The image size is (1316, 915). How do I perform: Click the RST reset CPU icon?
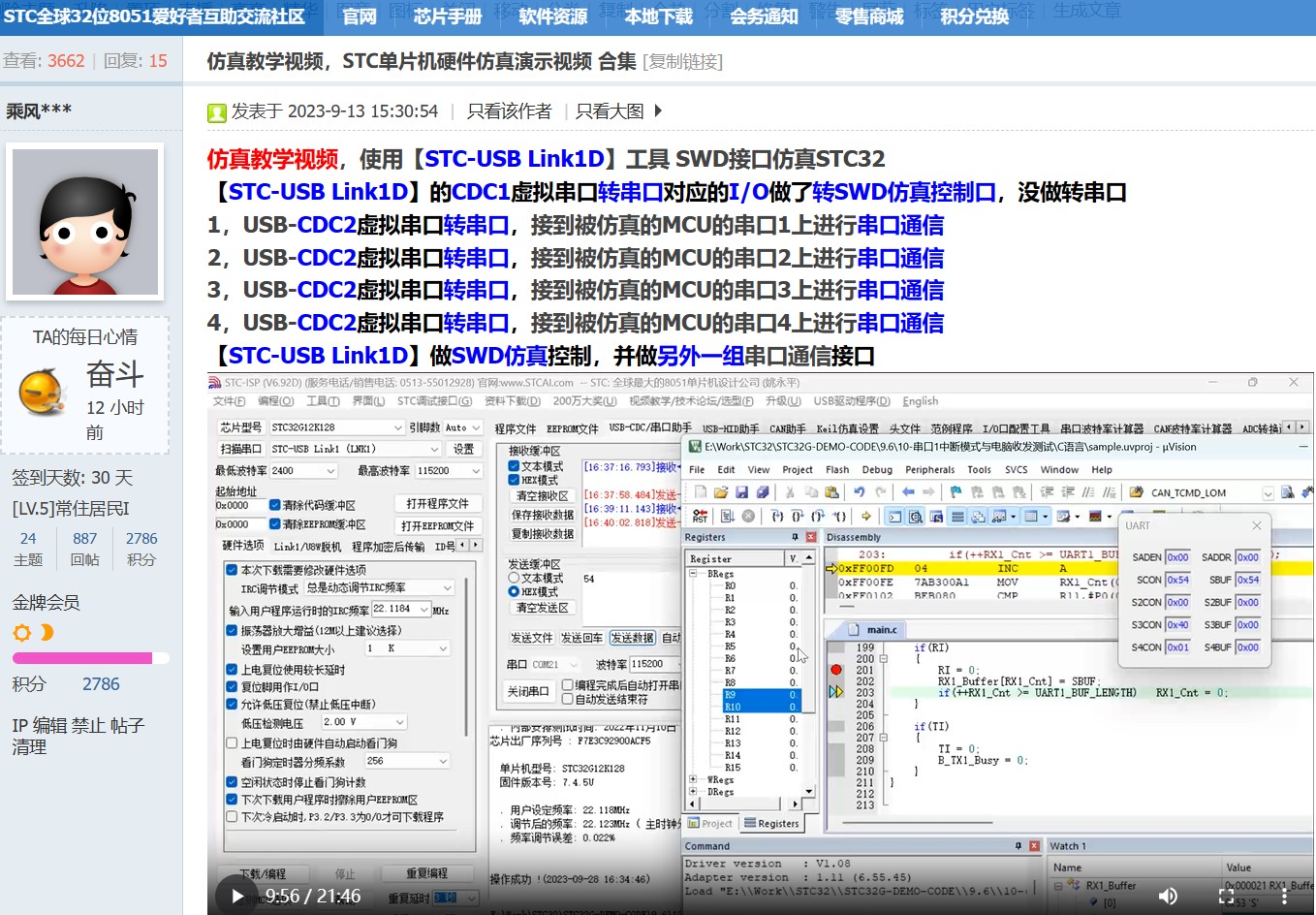point(700,517)
